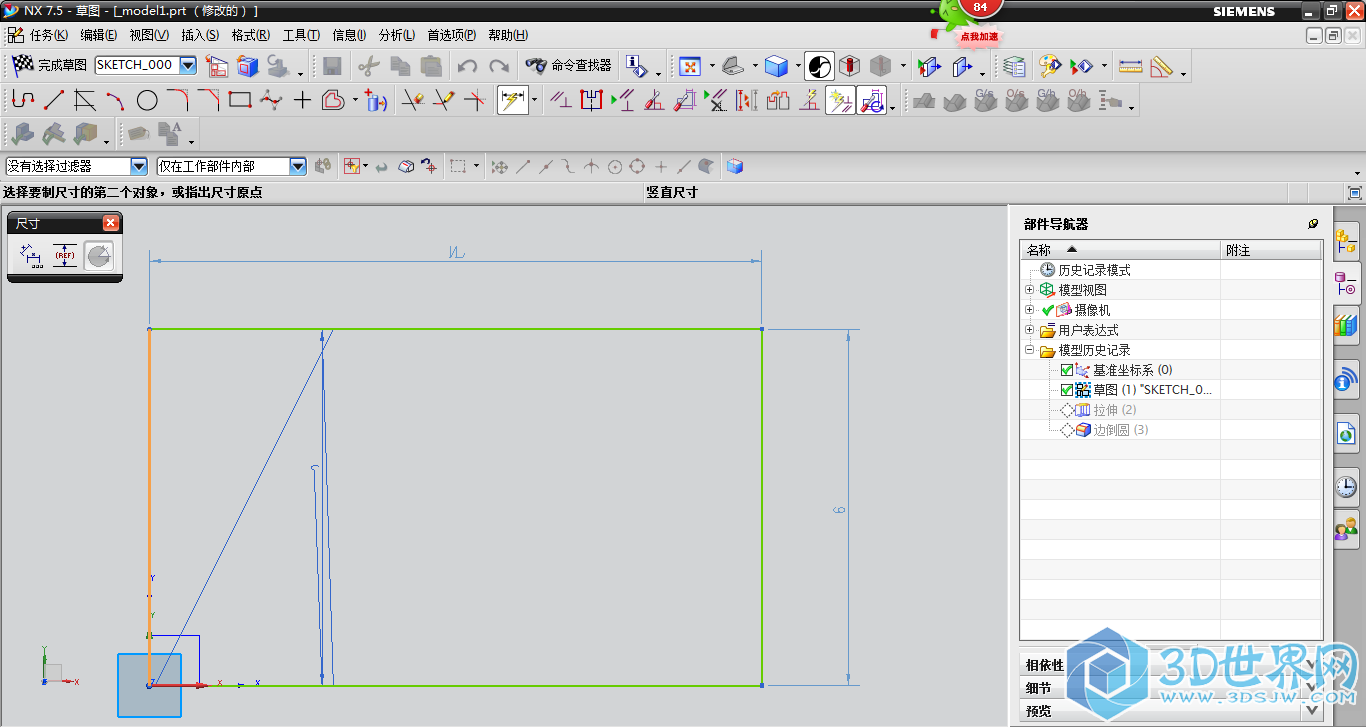Viewport: 1366px width, 728px height.
Task: Open the 插入(S) menu
Action: tap(200, 35)
